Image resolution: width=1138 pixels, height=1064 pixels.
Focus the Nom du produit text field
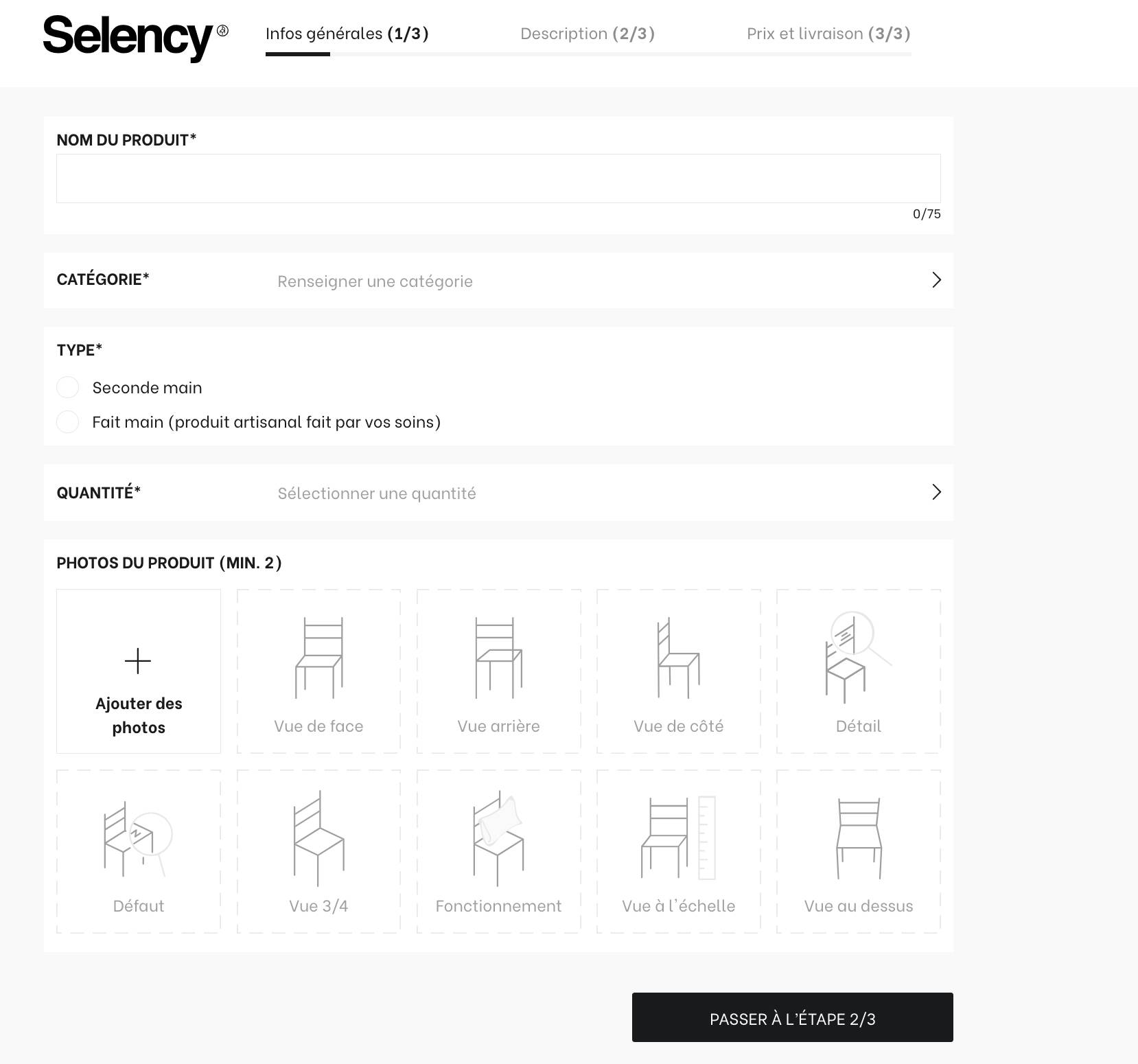(498, 178)
